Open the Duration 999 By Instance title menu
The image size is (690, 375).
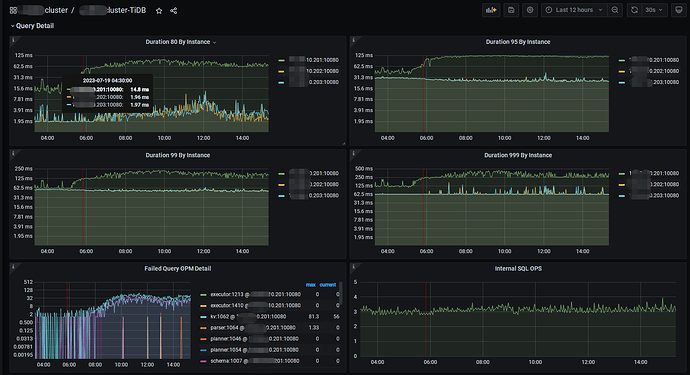518,155
